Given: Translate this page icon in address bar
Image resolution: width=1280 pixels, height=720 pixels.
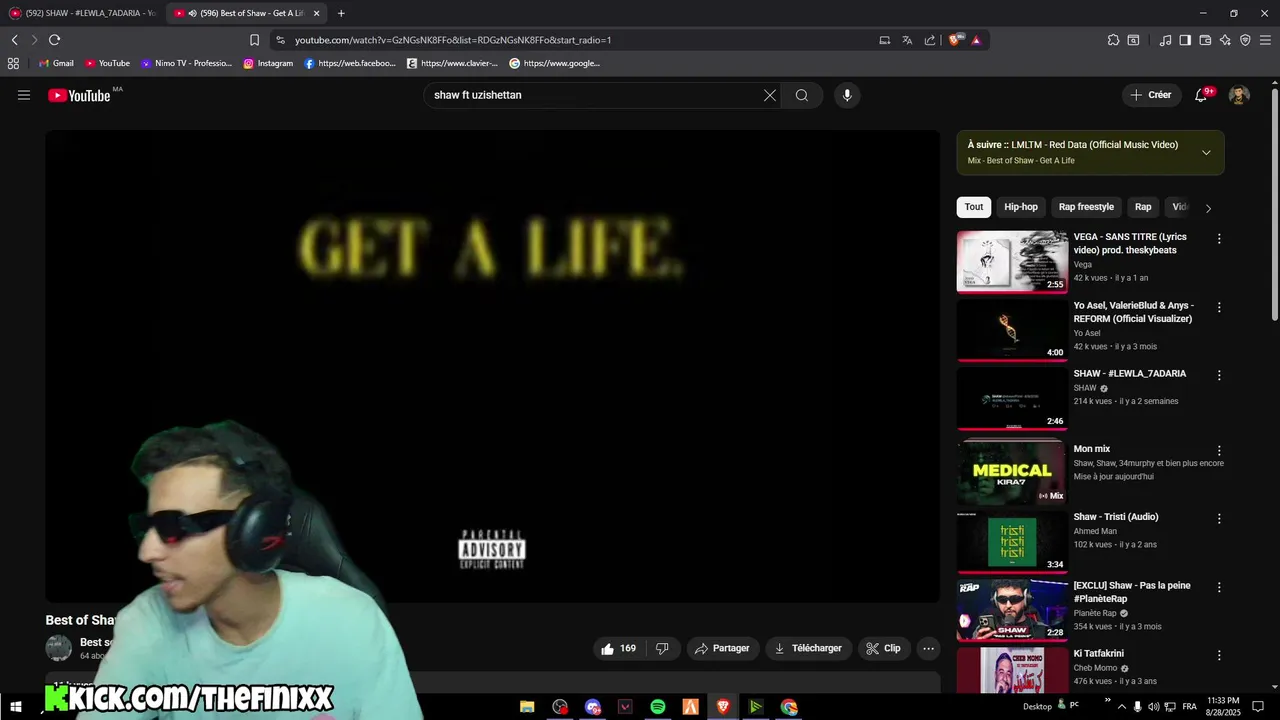Looking at the screenshot, I should coord(907,40).
